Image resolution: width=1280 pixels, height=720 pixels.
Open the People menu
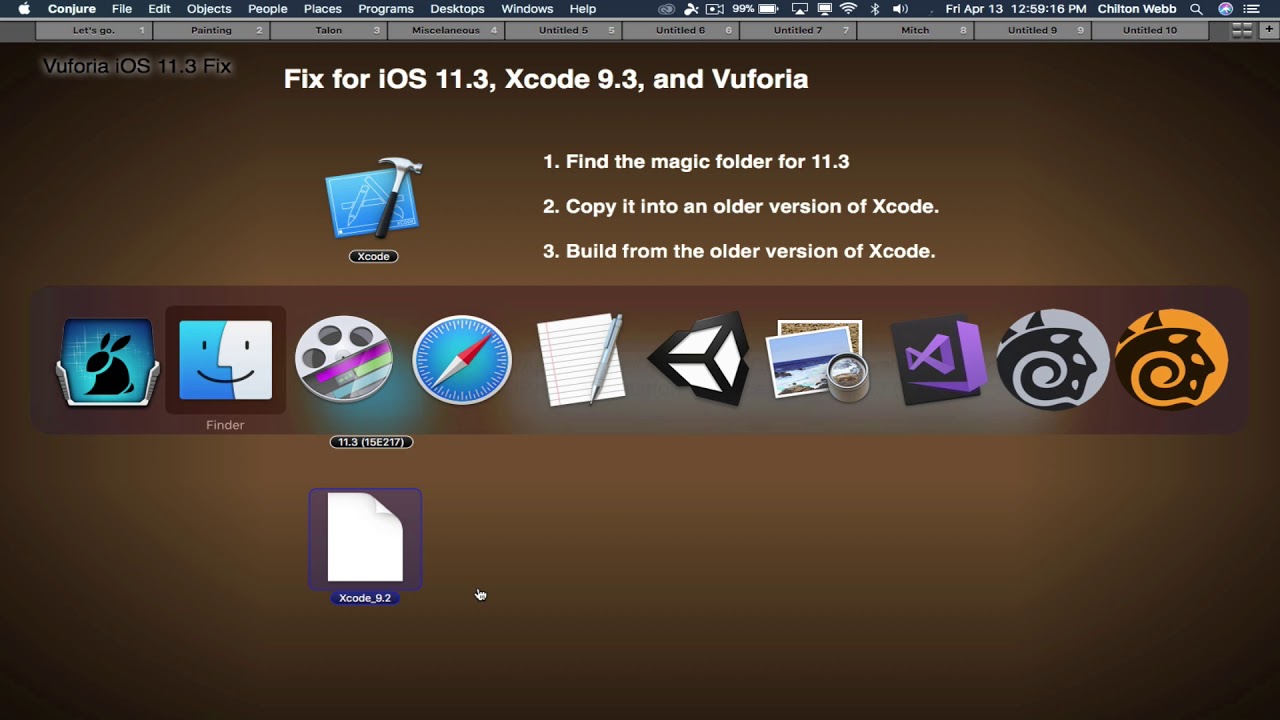[x=267, y=9]
